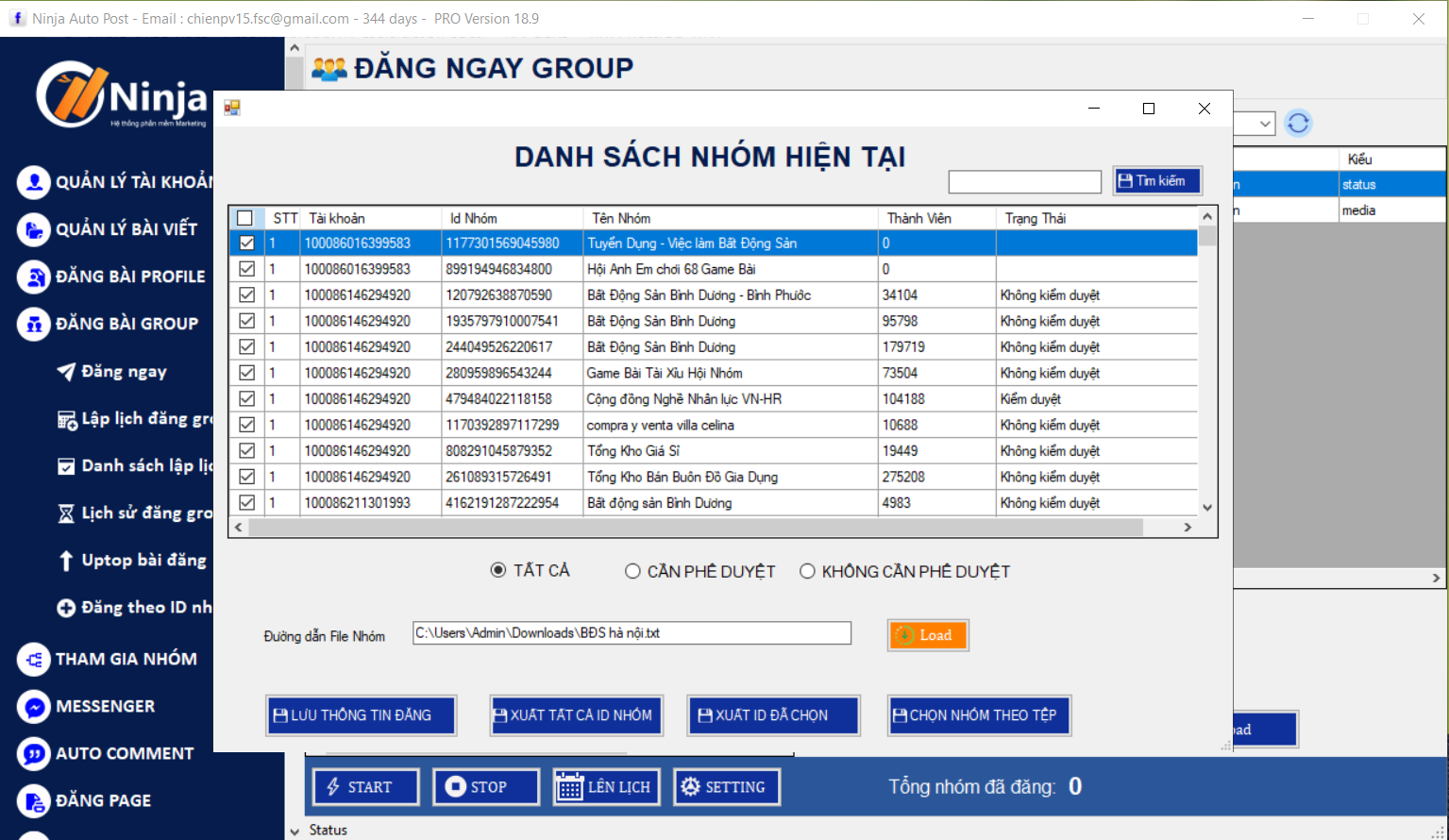Click the Danh sách lập lịch check icon
1449x840 pixels.
pos(66,466)
